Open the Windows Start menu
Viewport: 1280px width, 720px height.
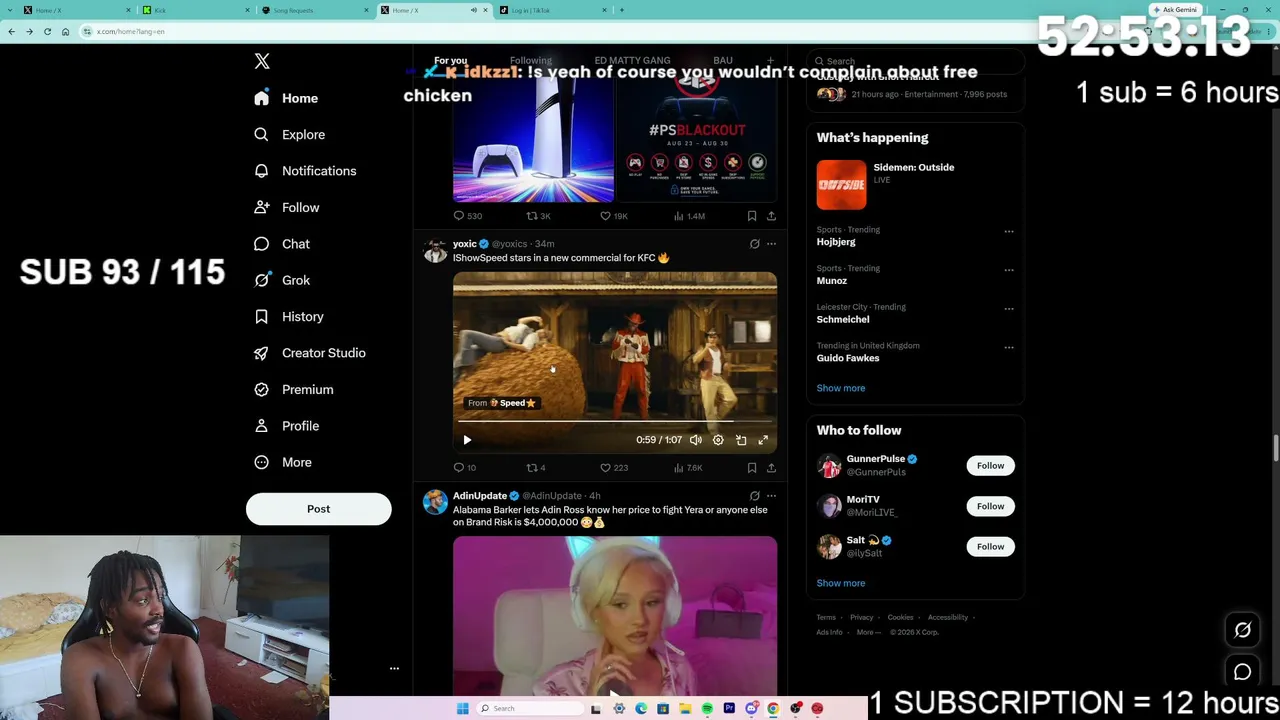coord(462,709)
